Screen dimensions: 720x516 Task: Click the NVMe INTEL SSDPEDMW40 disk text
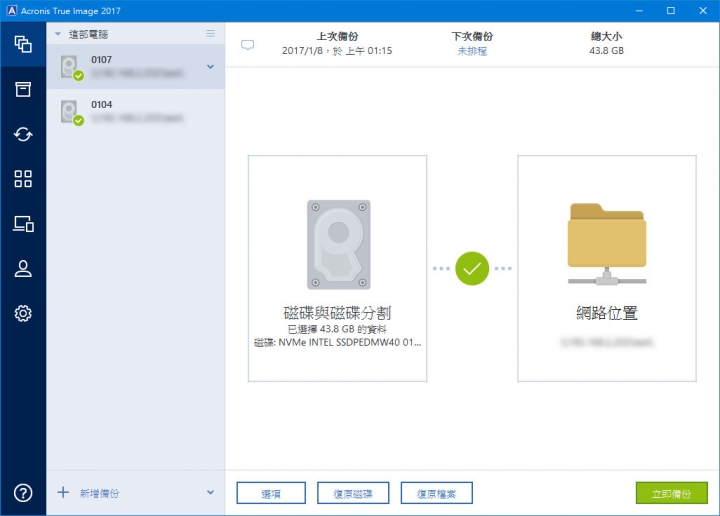pos(337,342)
